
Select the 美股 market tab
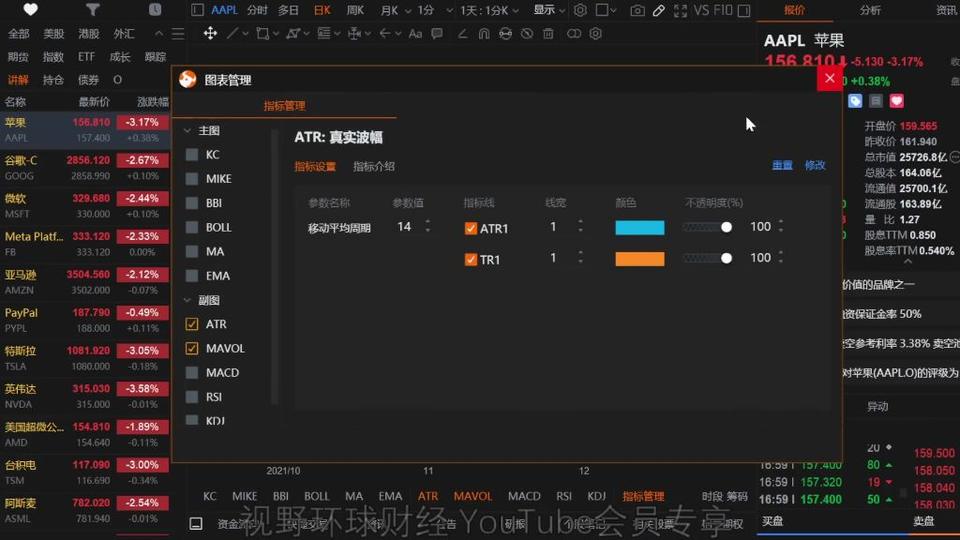[x=53, y=34]
